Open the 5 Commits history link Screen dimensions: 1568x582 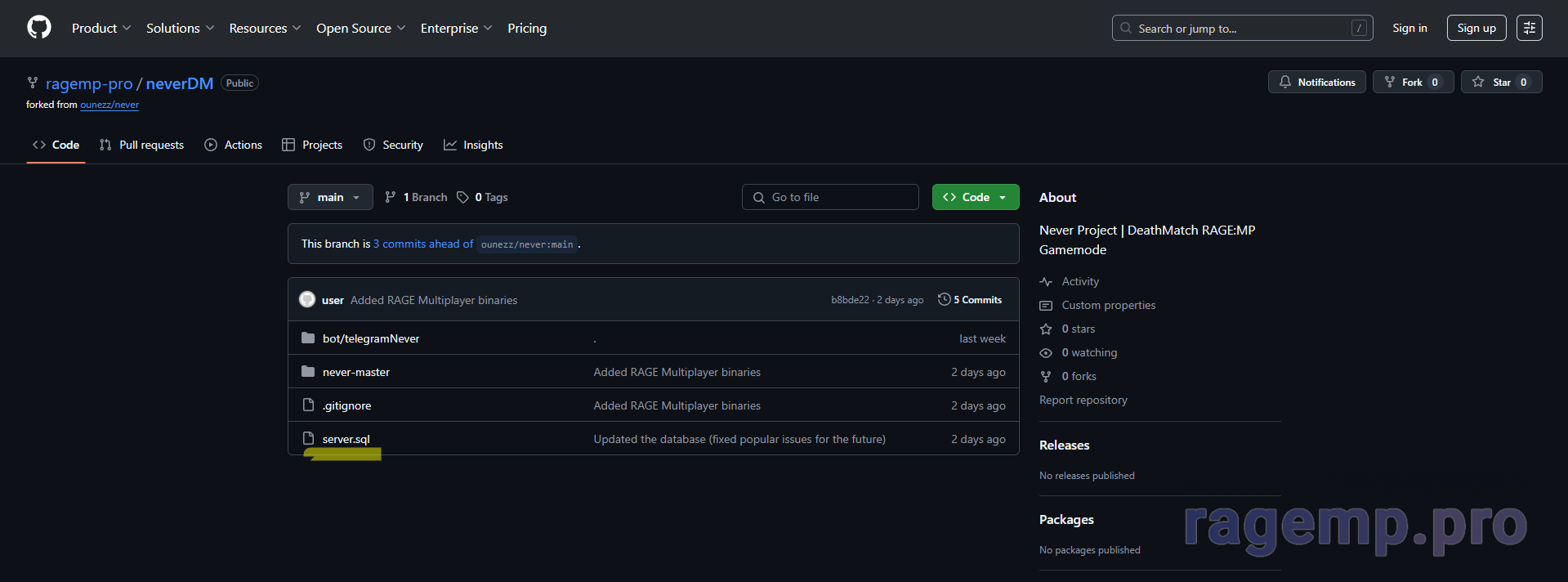(970, 299)
